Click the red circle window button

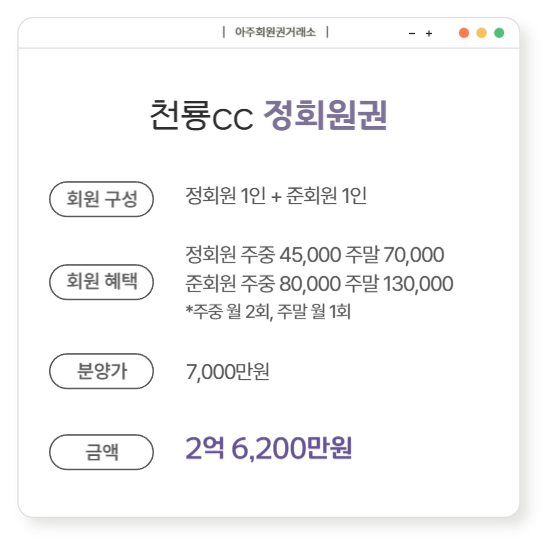pyautogui.click(x=464, y=33)
